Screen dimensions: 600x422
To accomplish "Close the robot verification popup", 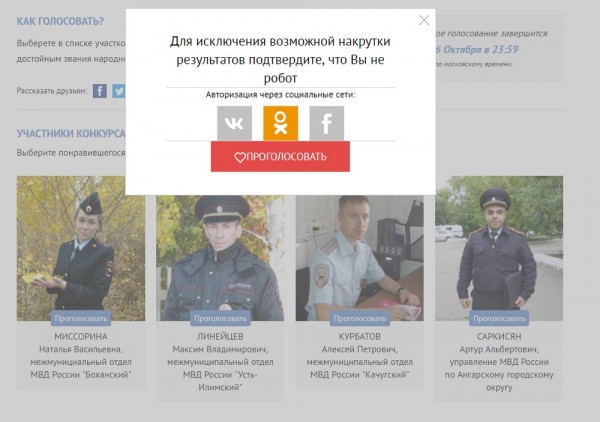I will click(x=424, y=20).
